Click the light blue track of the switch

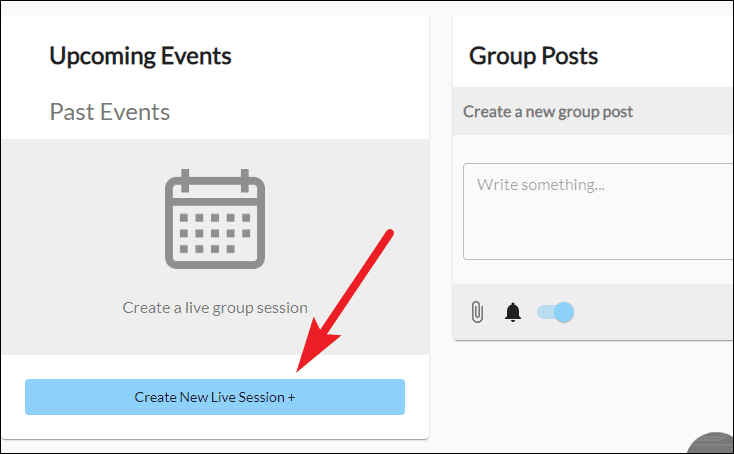click(x=545, y=312)
